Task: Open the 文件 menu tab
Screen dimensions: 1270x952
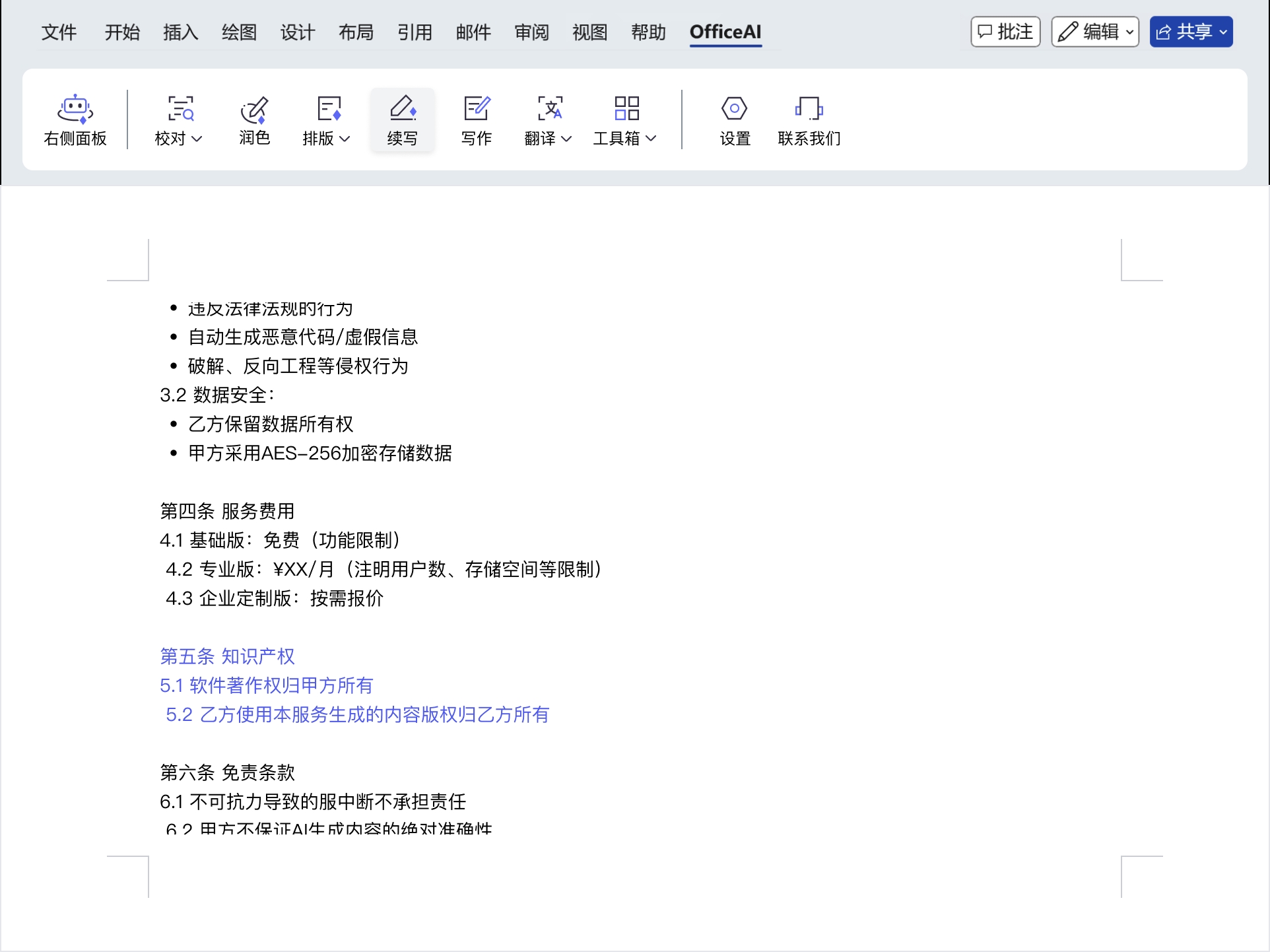Action: [x=59, y=32]
